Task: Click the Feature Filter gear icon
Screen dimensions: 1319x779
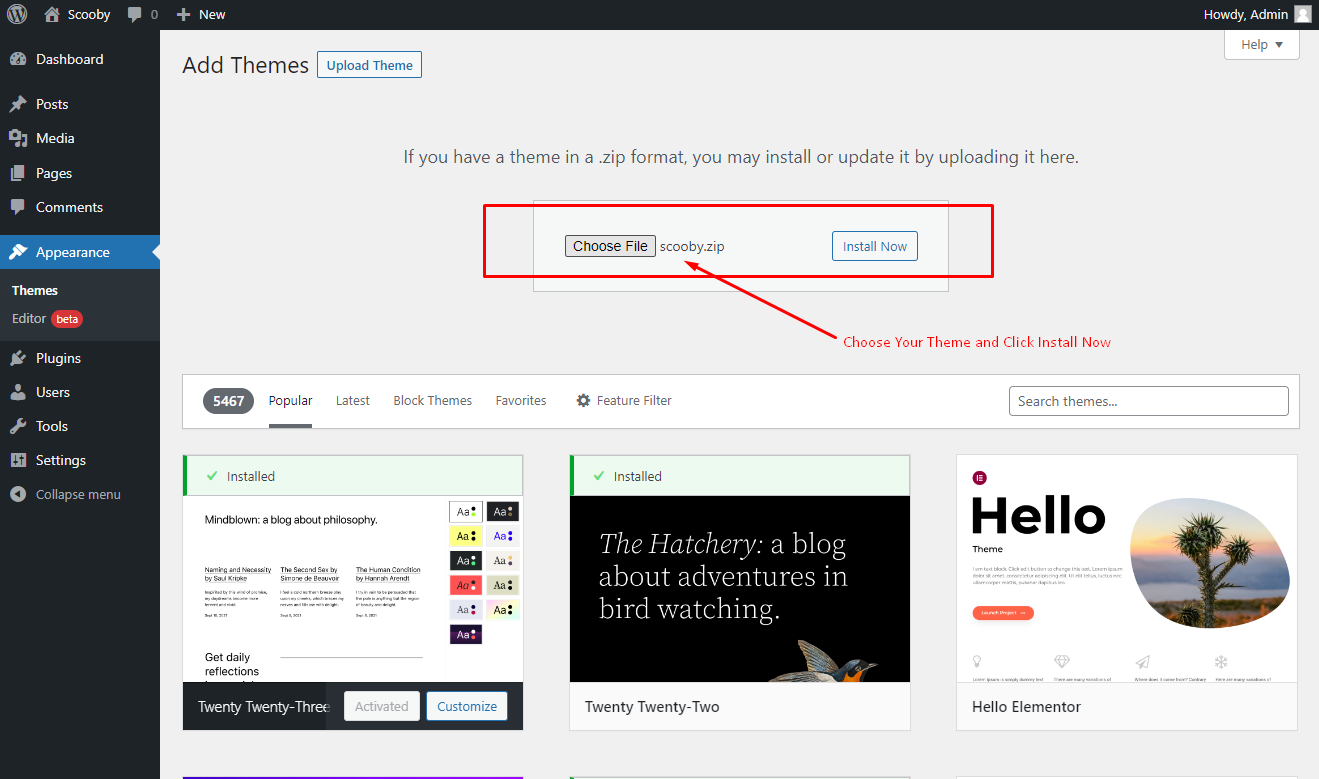Action: [x=583, y=400]
